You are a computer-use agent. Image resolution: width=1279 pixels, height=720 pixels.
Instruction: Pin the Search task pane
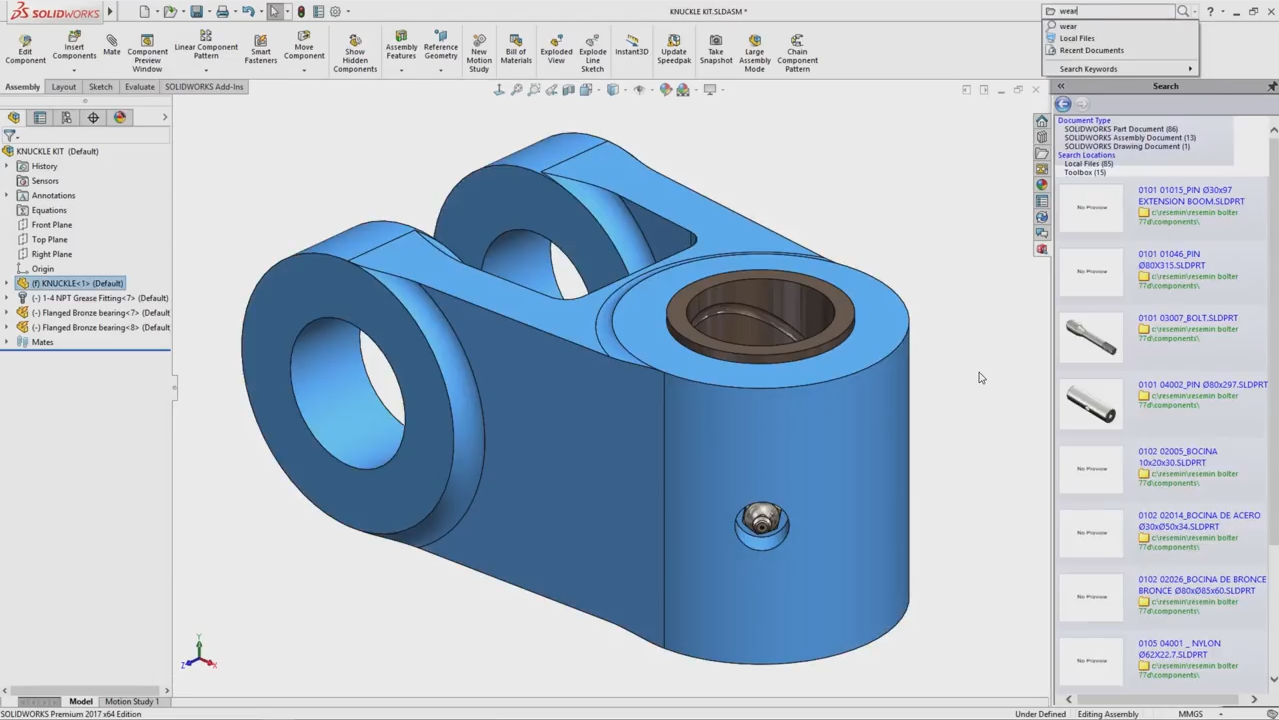coord(1271,87)
